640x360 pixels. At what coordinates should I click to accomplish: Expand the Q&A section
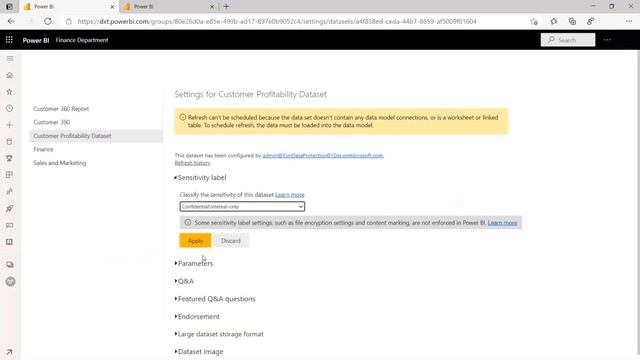pos(184,281)
